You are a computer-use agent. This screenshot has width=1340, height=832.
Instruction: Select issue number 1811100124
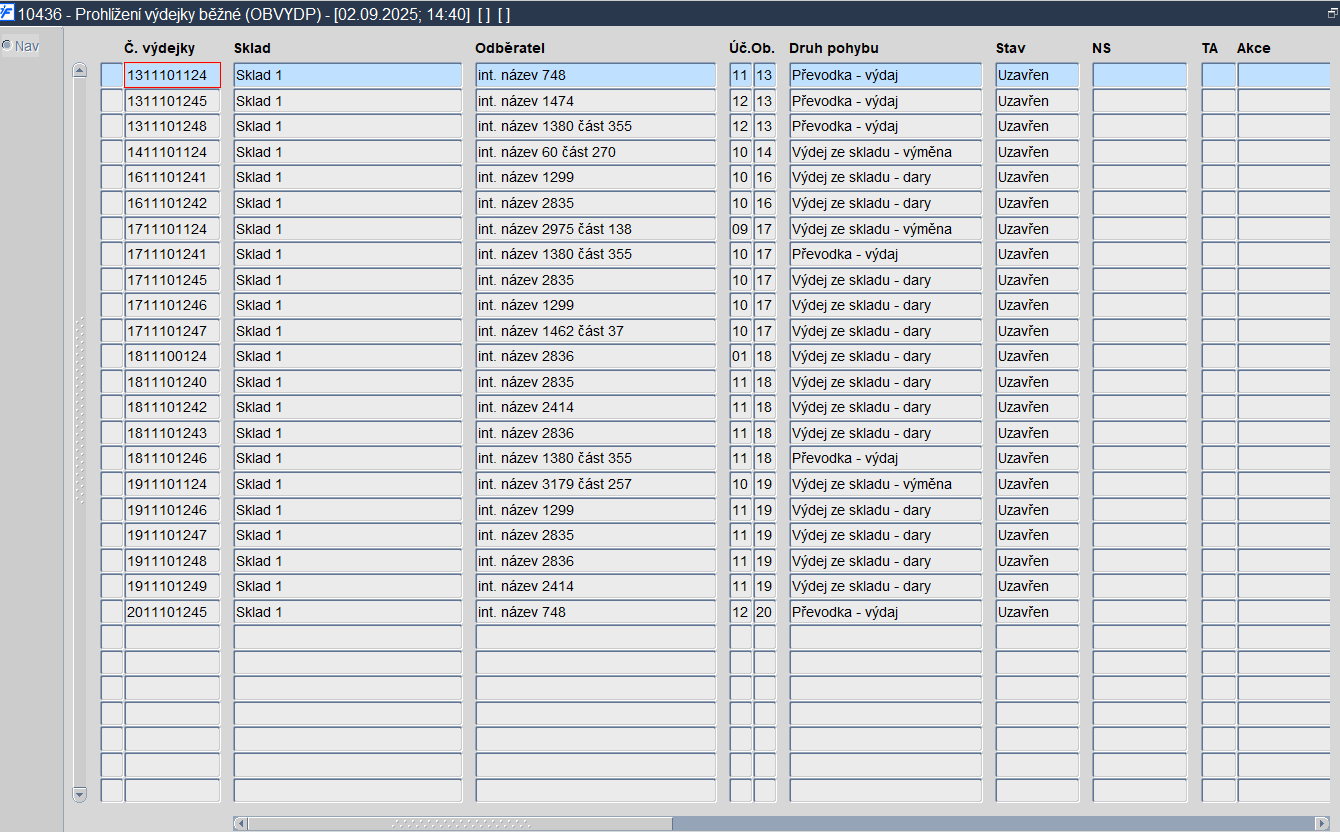[x=172, y=356]
